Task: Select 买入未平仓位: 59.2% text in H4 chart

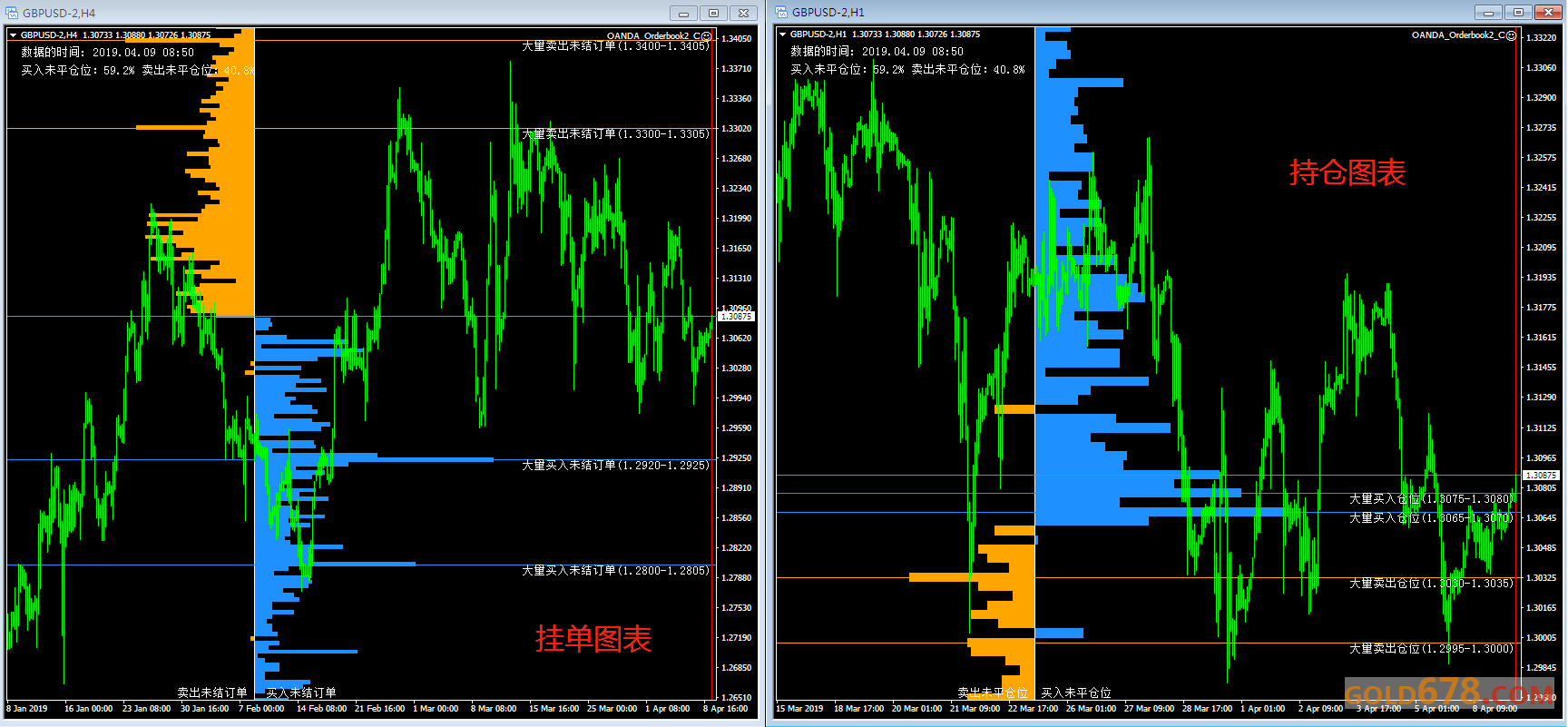Action: click(78, 70)
